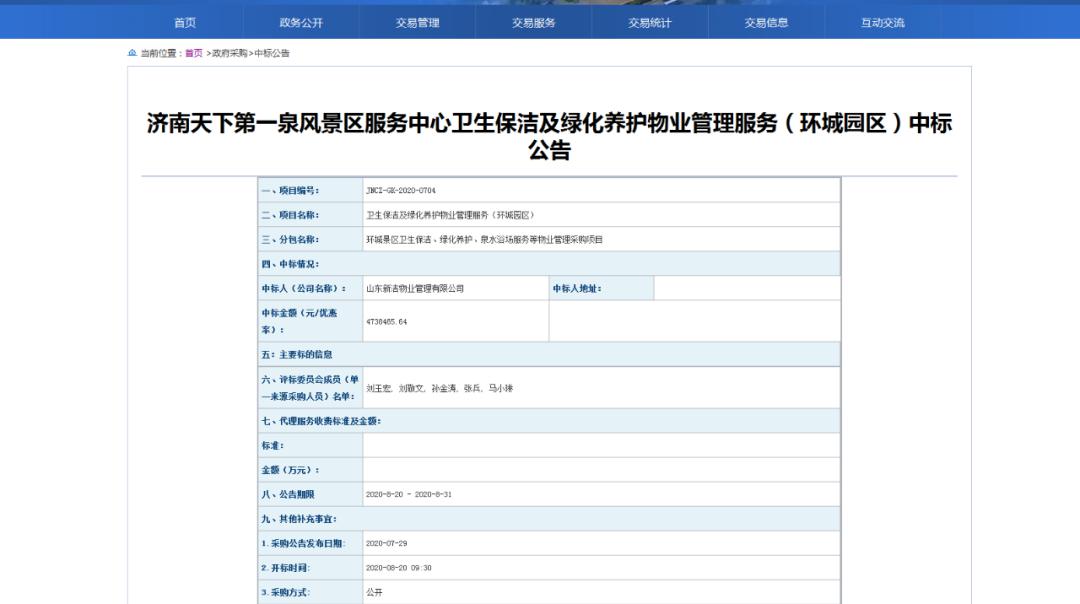
Task: Click the home icon beside 当前位置
Action: (132, 53)
